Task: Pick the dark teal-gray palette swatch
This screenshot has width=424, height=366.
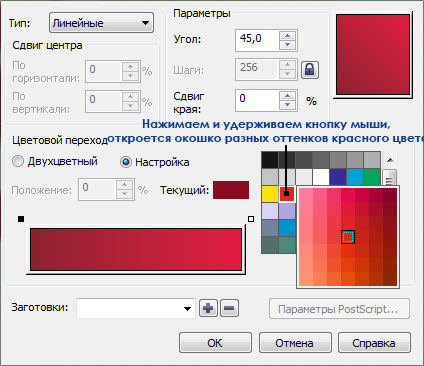Action: point(270,245)
